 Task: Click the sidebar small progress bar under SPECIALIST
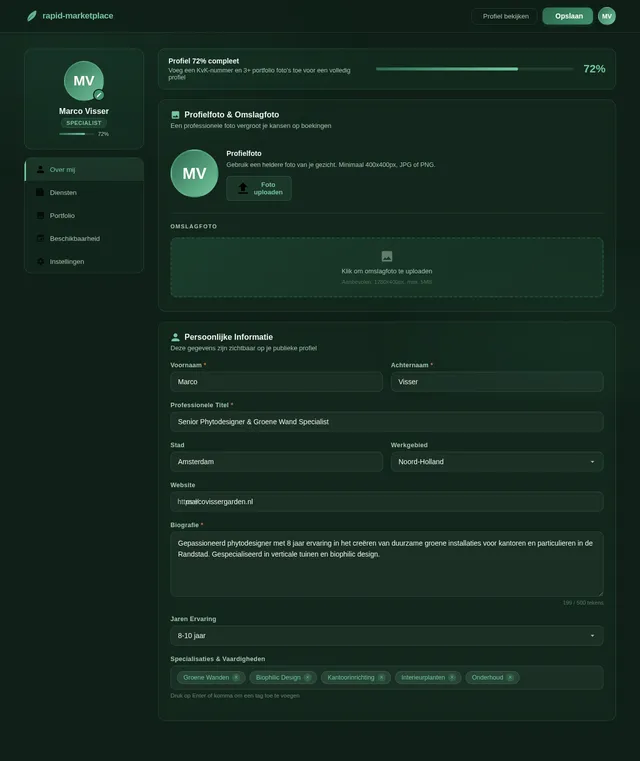point(77,134)
